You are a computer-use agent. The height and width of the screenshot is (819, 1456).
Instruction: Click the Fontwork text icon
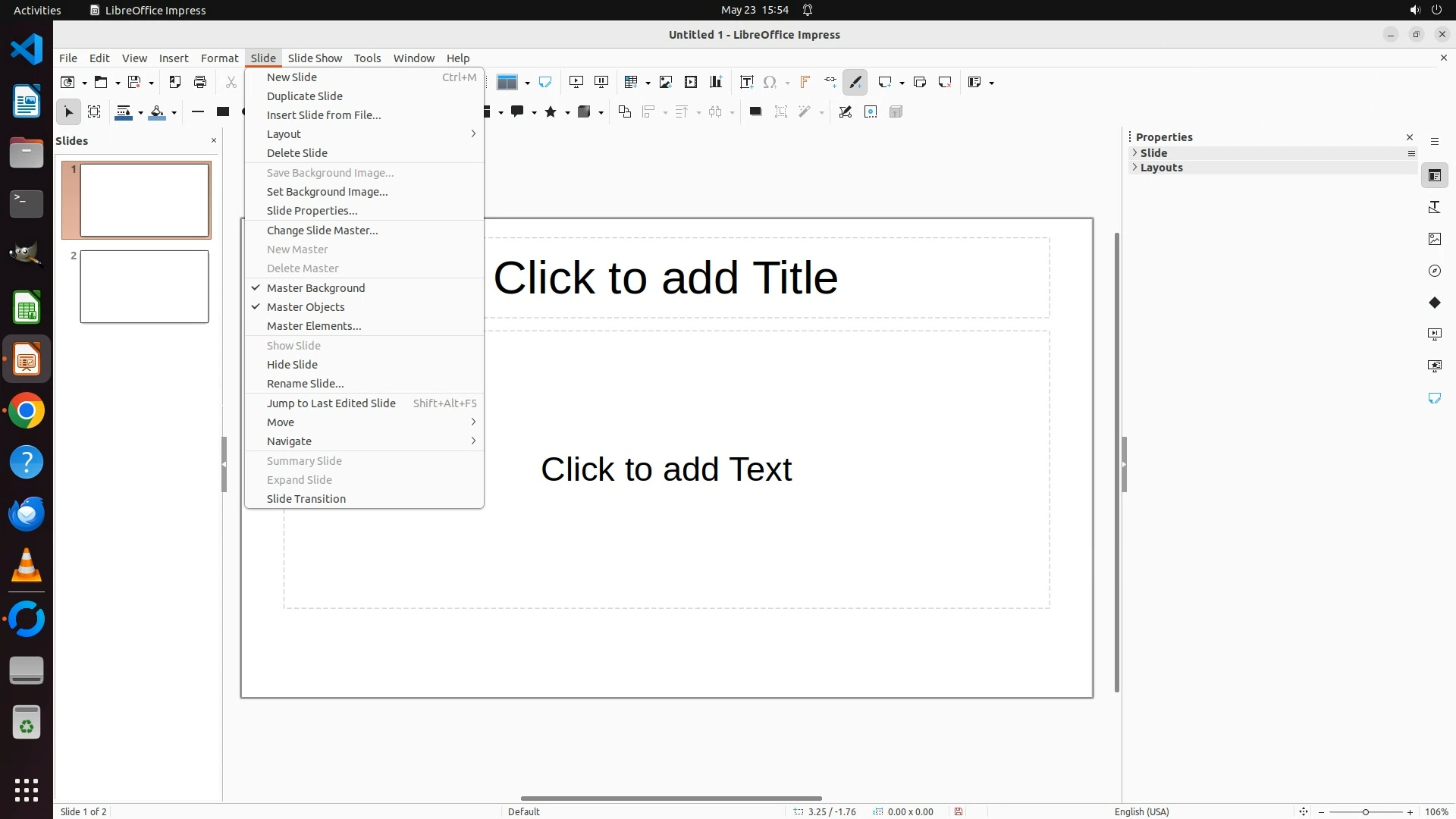coord(805,82)
